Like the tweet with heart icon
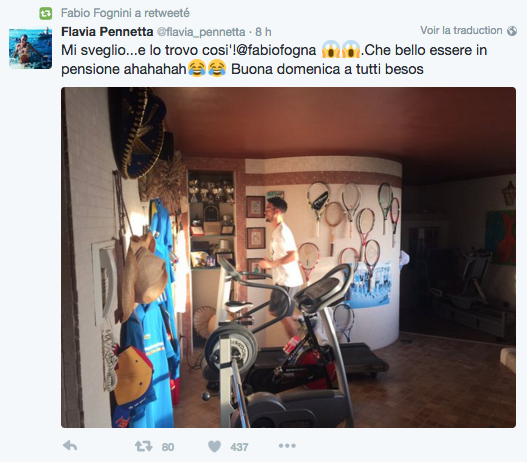This screenshot has height=462, width=527. click(214, 446)
